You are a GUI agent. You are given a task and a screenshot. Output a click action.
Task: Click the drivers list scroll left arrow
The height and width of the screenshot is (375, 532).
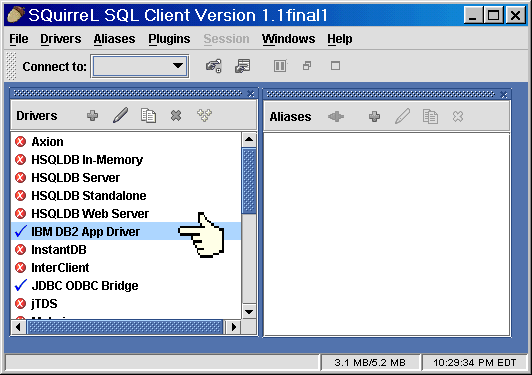tap(18, 327)
